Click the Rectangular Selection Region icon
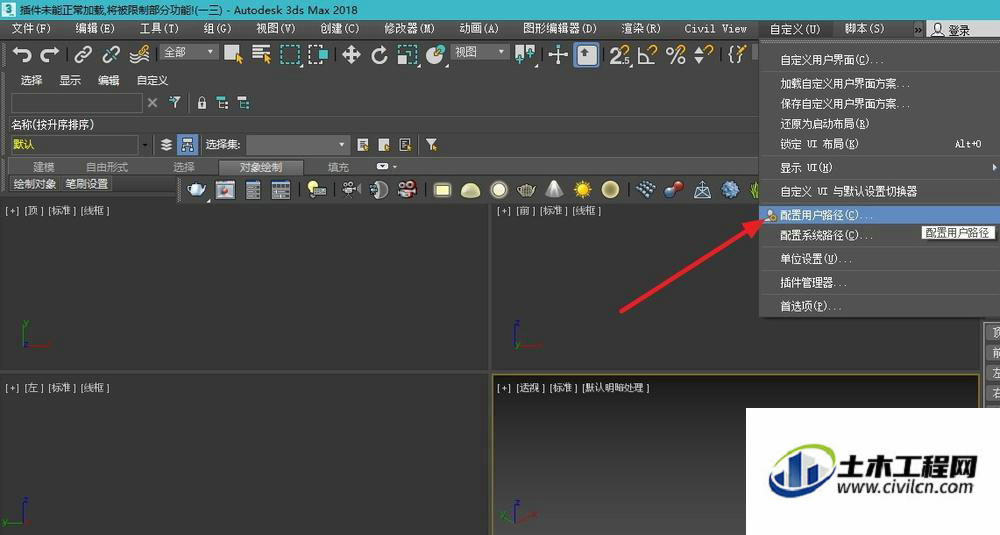1000x535 pixels. tap(290, 55)
